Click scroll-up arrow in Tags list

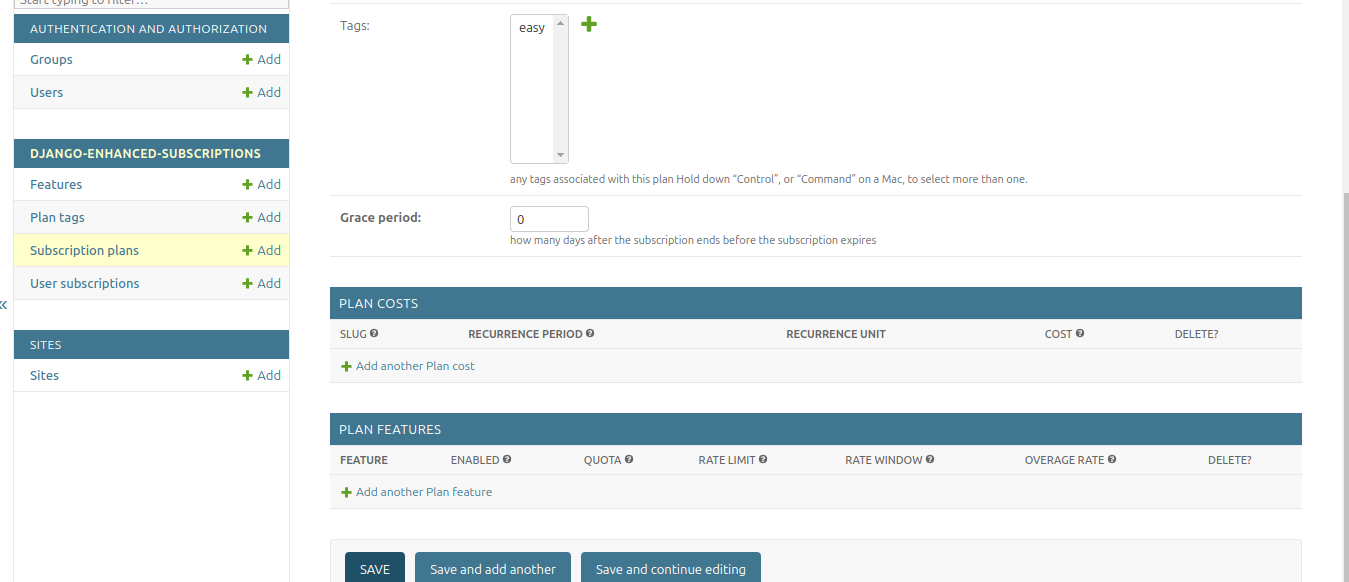tap(560, 23)
